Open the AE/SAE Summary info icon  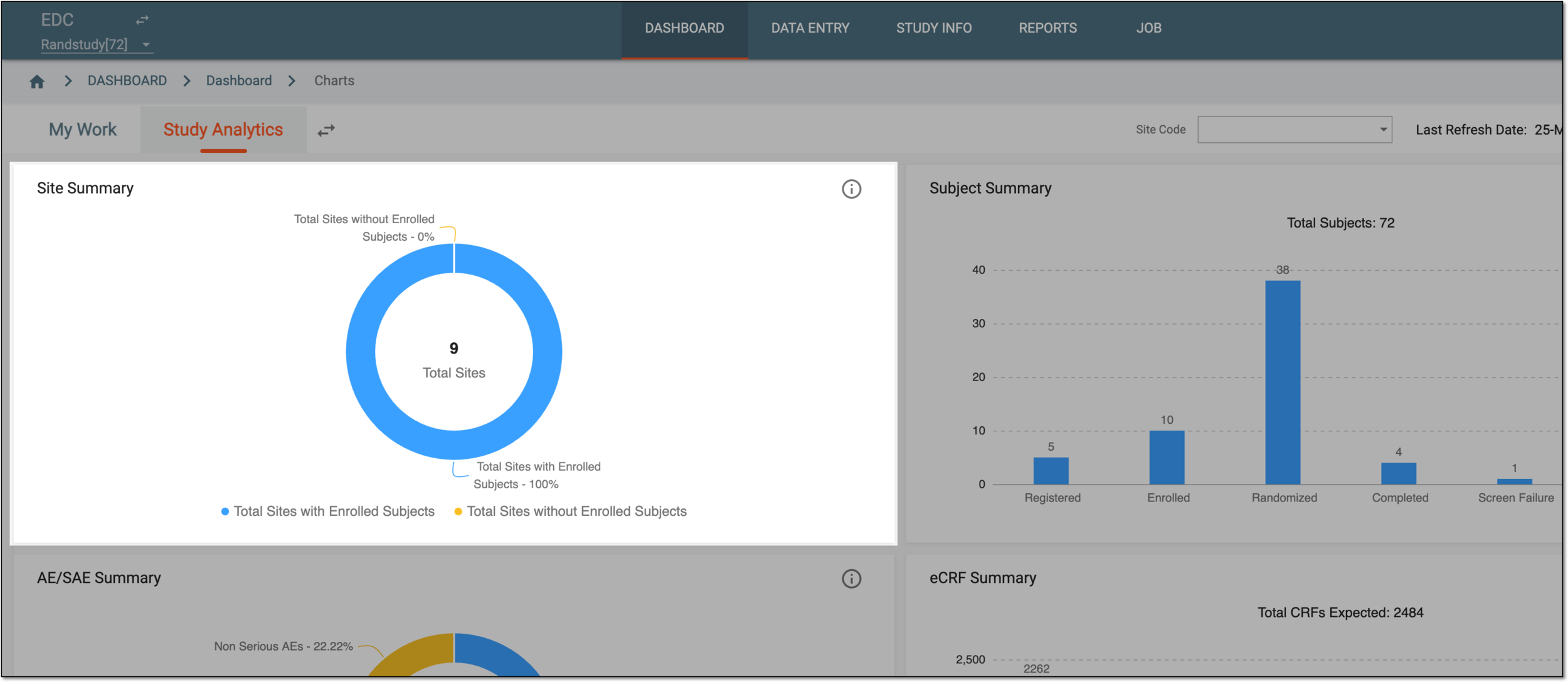[x=851, y=579]
